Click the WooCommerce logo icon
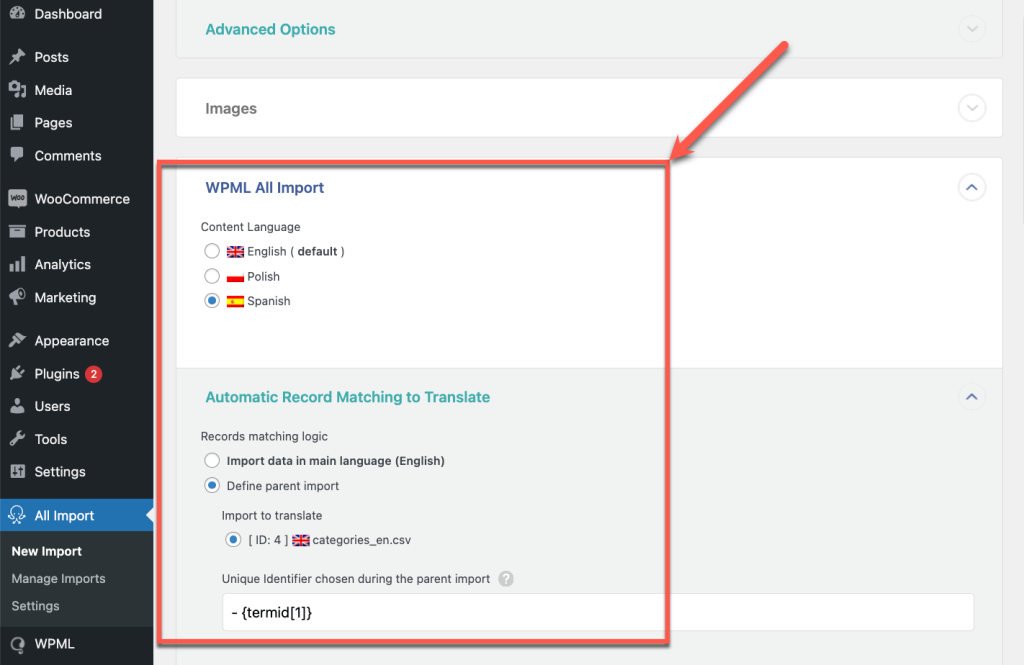1024x665 pixels. point(18,199)
